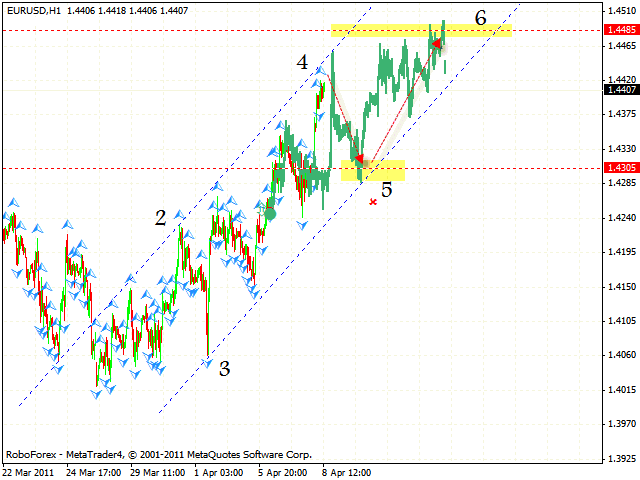Click the 24 Mar 17:00 time label
Image resolution: width=640 pixels, height=480 pixels.
[x=93, y=473]
